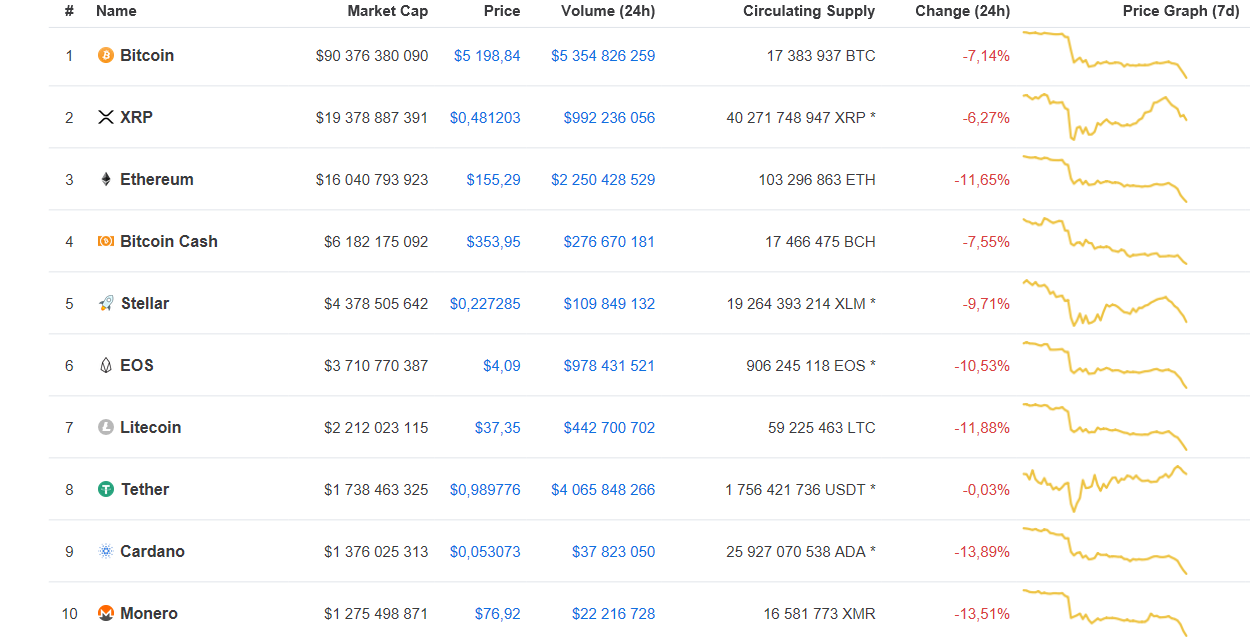Open Monero volume $22 216 728

(614, 614)
